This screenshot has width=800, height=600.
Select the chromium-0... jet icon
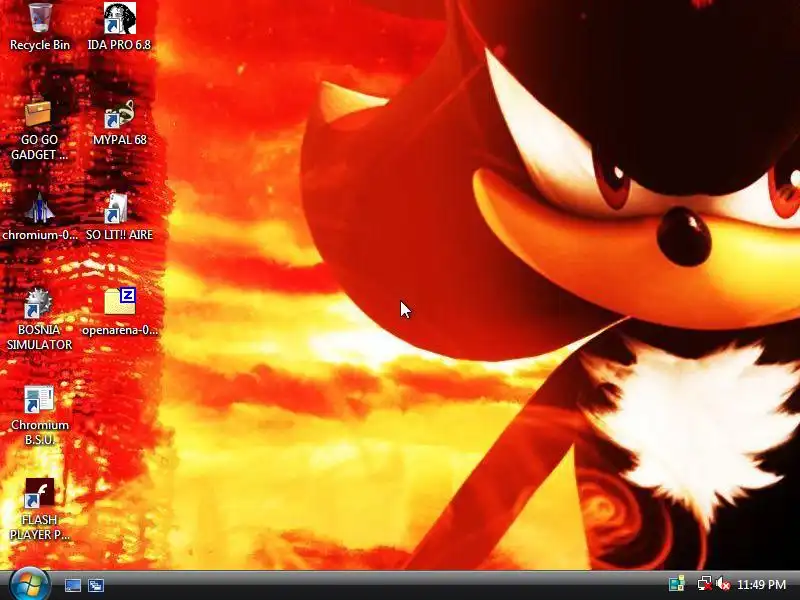click(39, 217)
